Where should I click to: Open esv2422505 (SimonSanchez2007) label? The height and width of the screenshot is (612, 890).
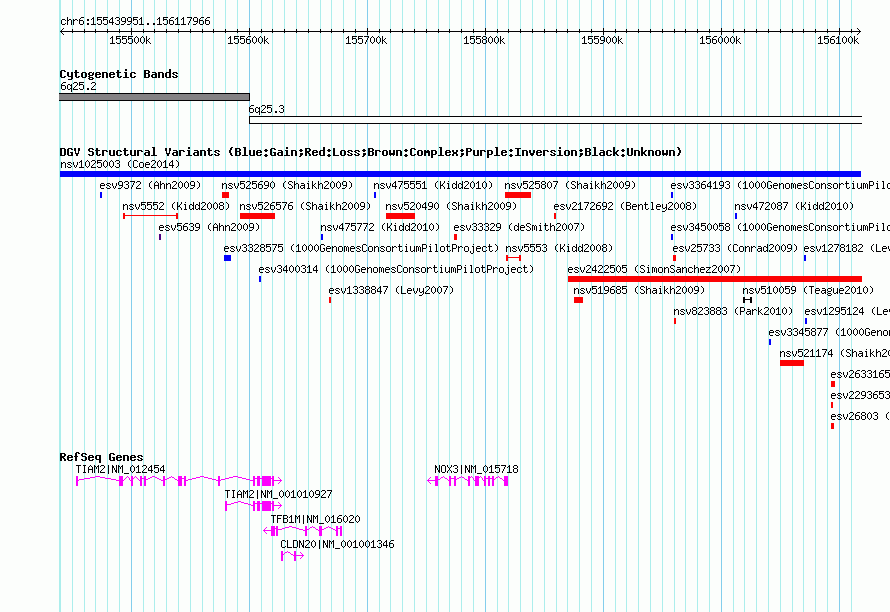654,269
